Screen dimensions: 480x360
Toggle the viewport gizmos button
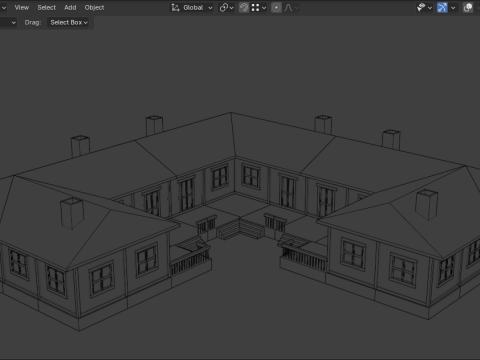pos(442,7)
